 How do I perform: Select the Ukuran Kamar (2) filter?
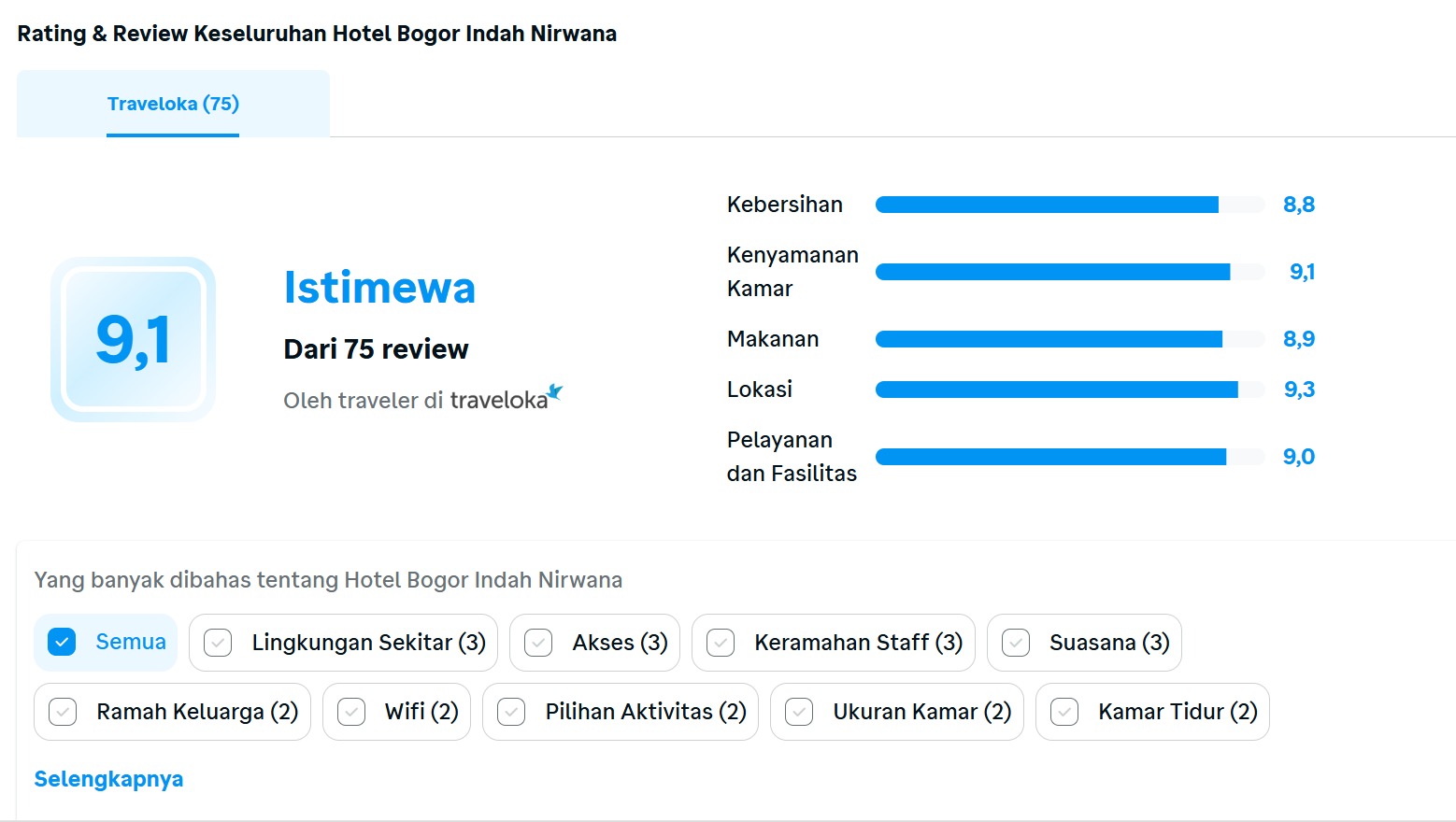pyautogui.click(x=897, y=712)
